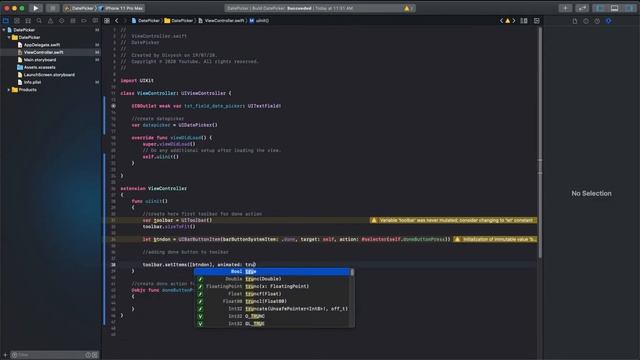The width and height of the screenshot is (640, 360).
Task: Open the Project navigator tab icon
Action: pyautogui.click(x=6, y=20)
